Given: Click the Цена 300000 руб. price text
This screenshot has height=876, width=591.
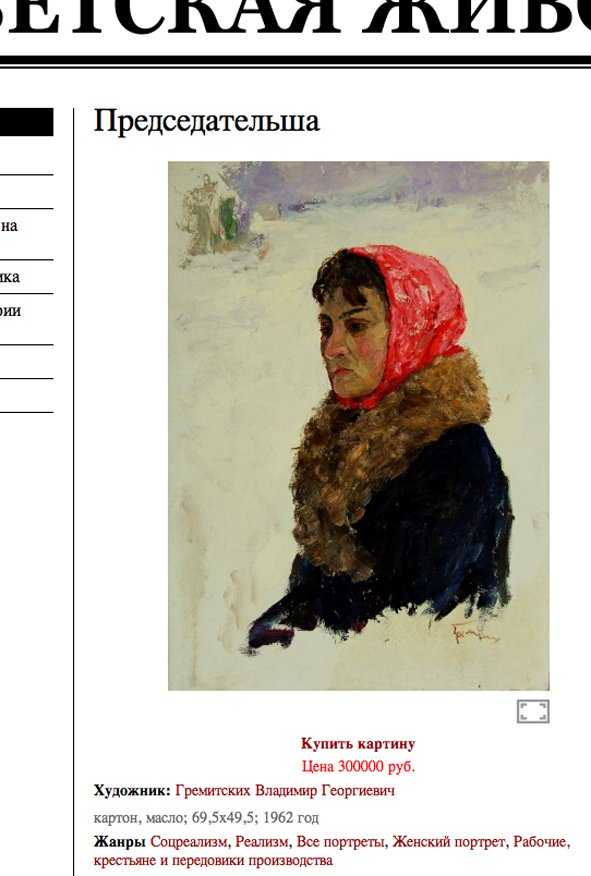Looking at the screenshot, I should pos(359,766).
